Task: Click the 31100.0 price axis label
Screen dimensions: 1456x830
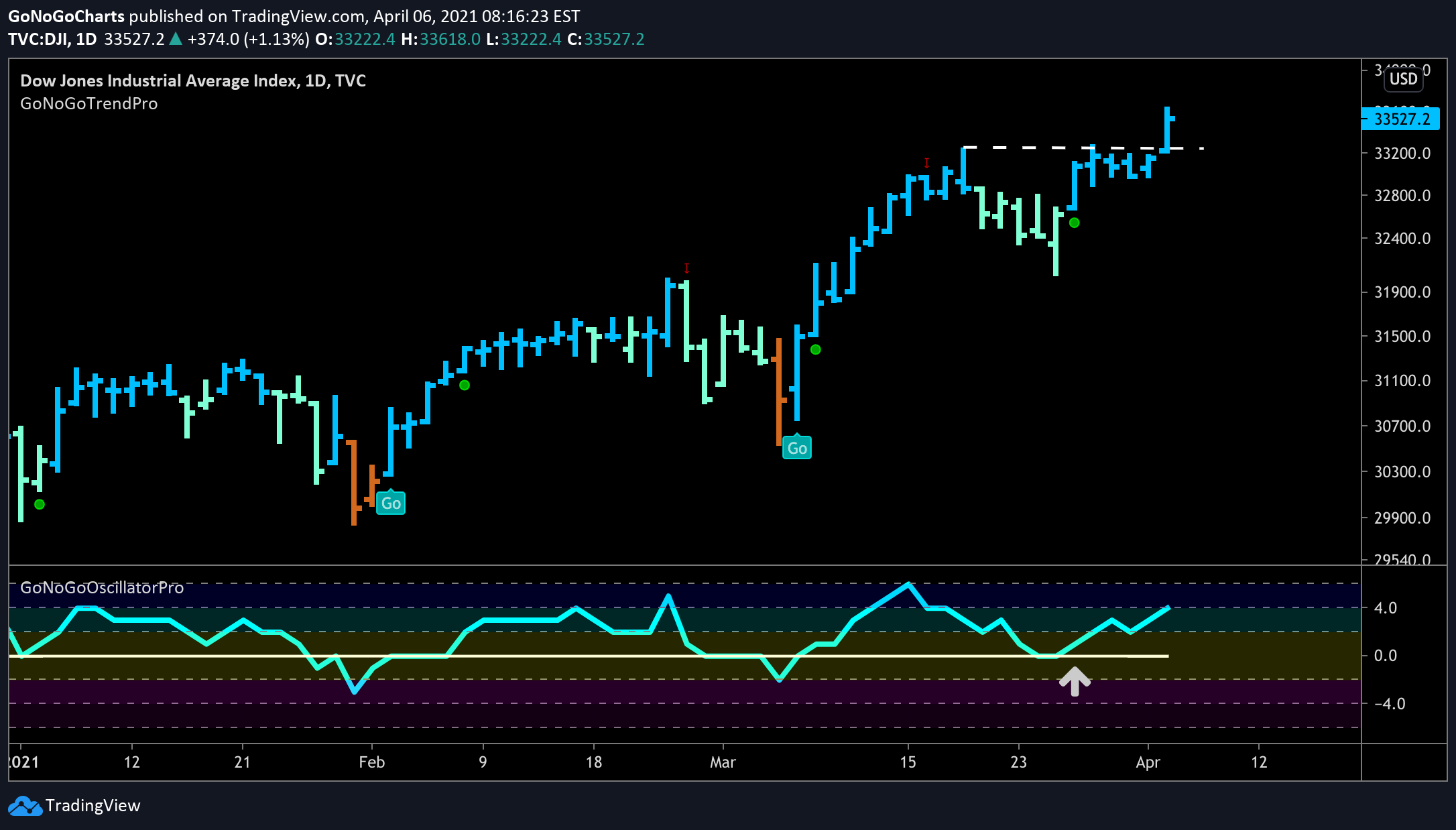Action: 1402,381
